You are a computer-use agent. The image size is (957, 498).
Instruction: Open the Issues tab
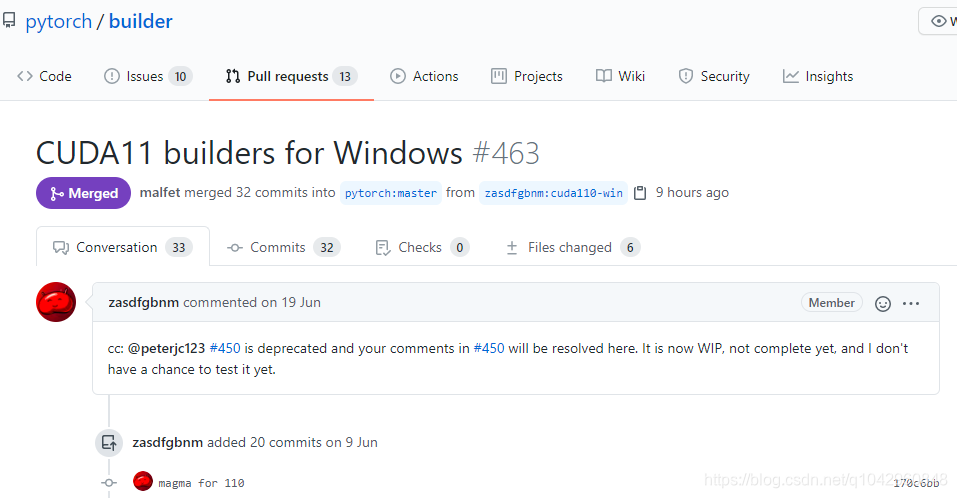click(148, 76)
